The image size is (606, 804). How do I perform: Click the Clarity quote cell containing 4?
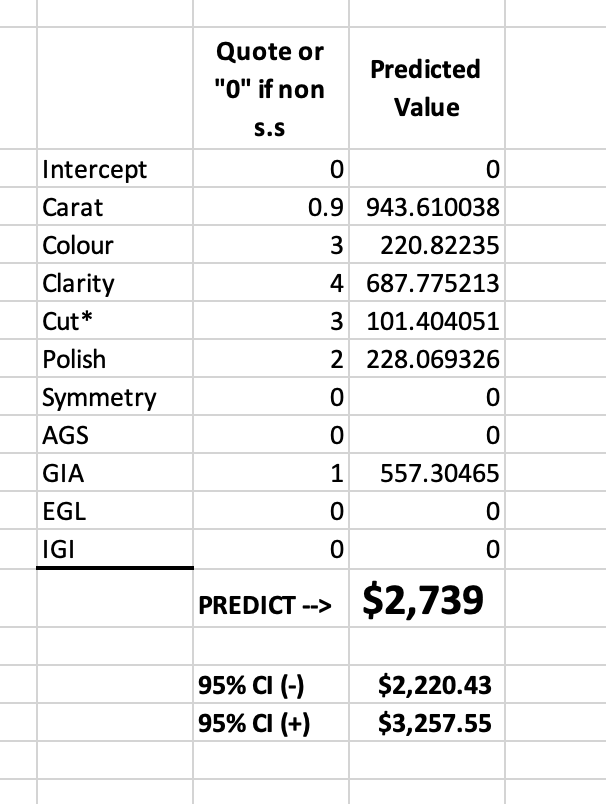click(x=335, y=283)
